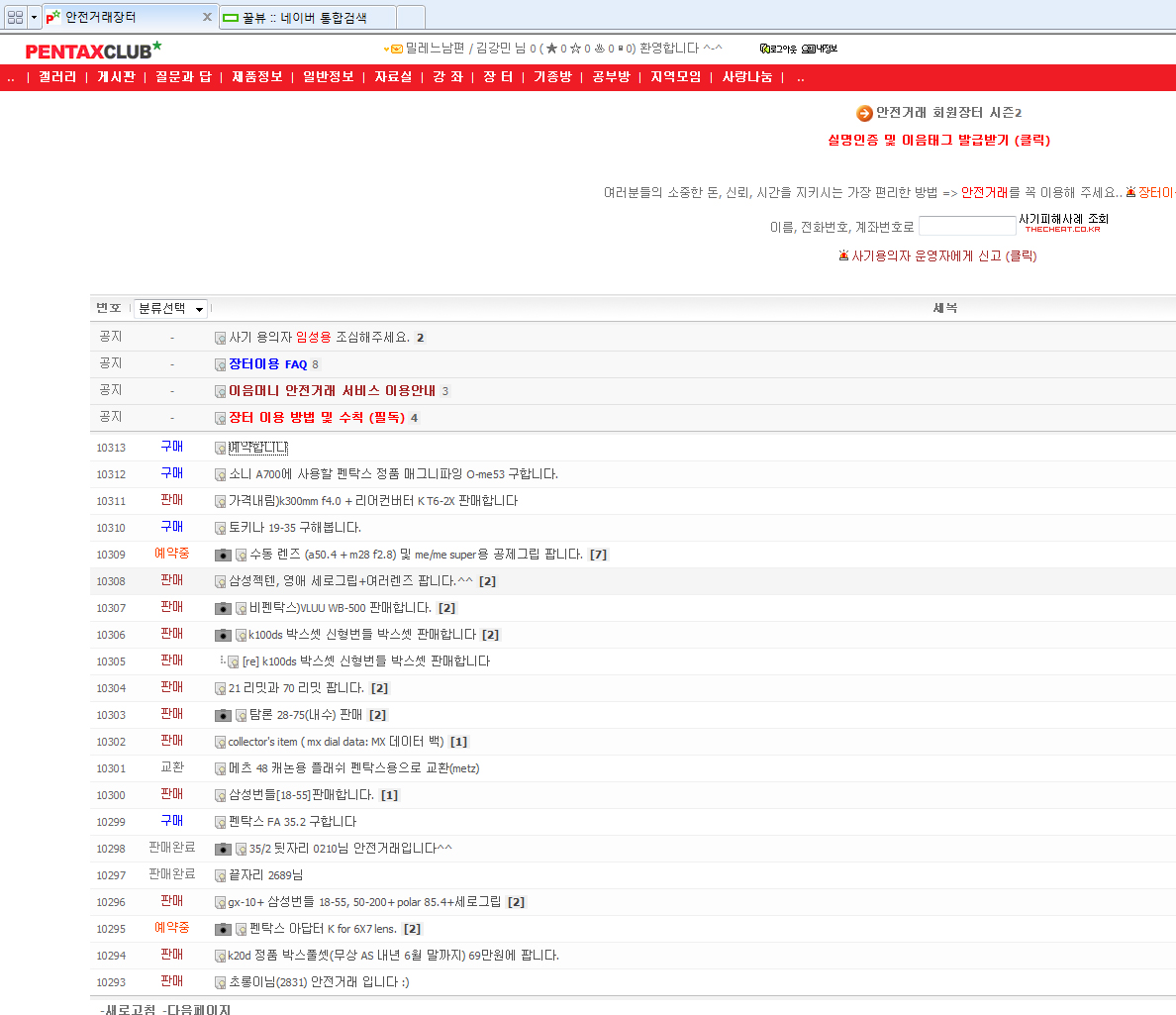Viewport: 1176px width, 1015px height.
Task: Click camera icon on 탐론 28-75 post
Action: click(223, 715)
